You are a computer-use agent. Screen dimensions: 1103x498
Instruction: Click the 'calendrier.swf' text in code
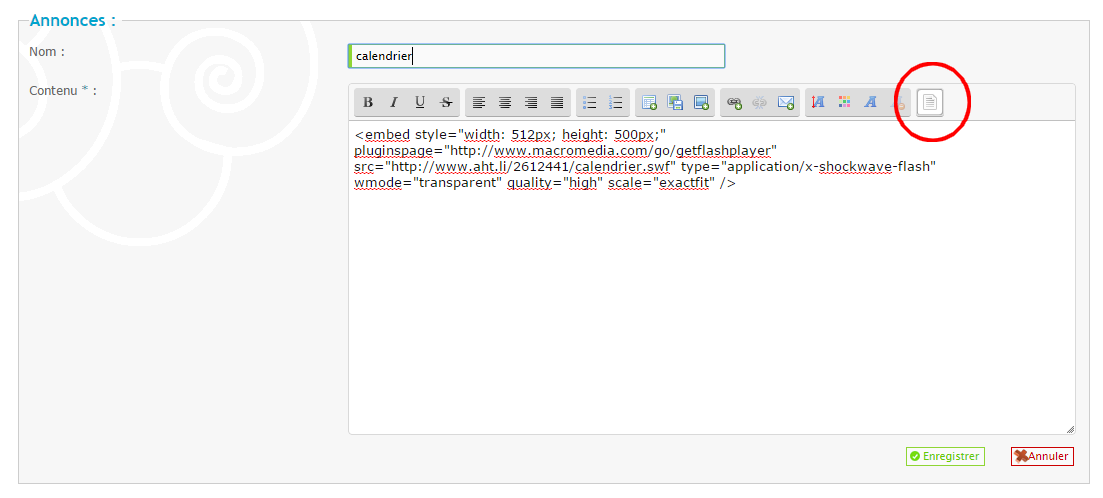(x=624, y=167)
